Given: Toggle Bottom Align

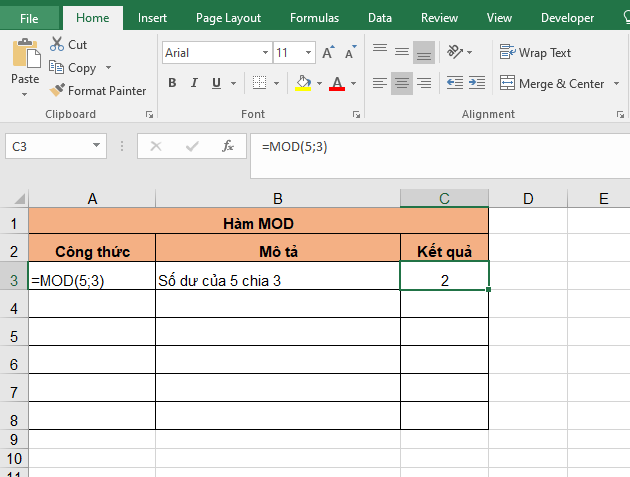Looking at the screenshot, I should 424,52.
